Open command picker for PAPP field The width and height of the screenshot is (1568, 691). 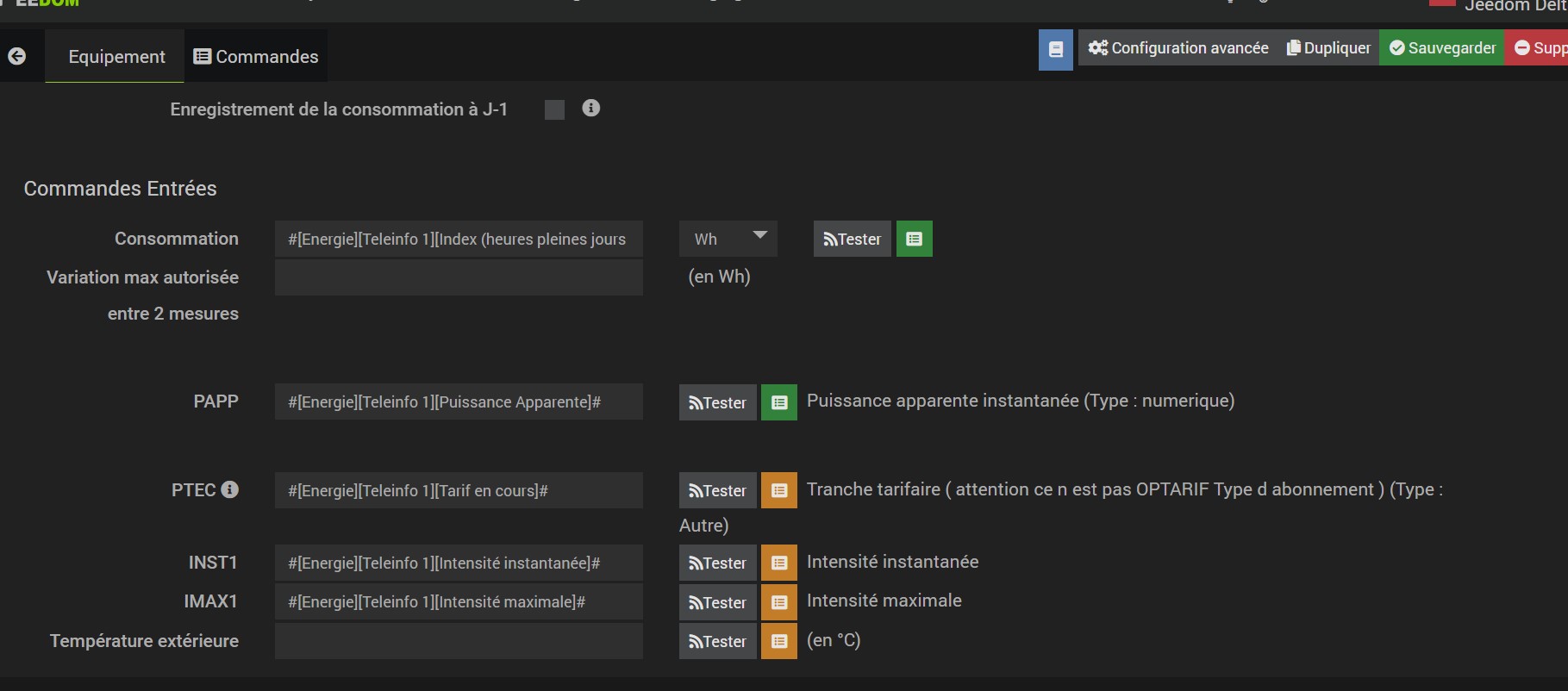tap(778, 402)
